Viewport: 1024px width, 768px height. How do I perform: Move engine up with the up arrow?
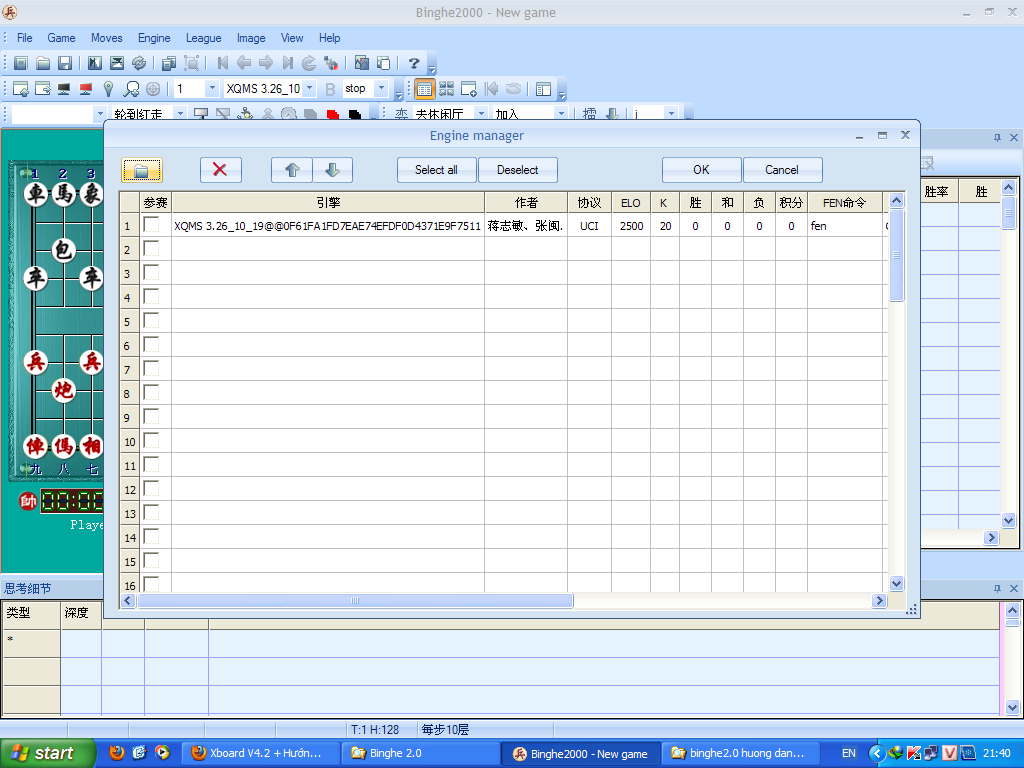tap(292, 170)
